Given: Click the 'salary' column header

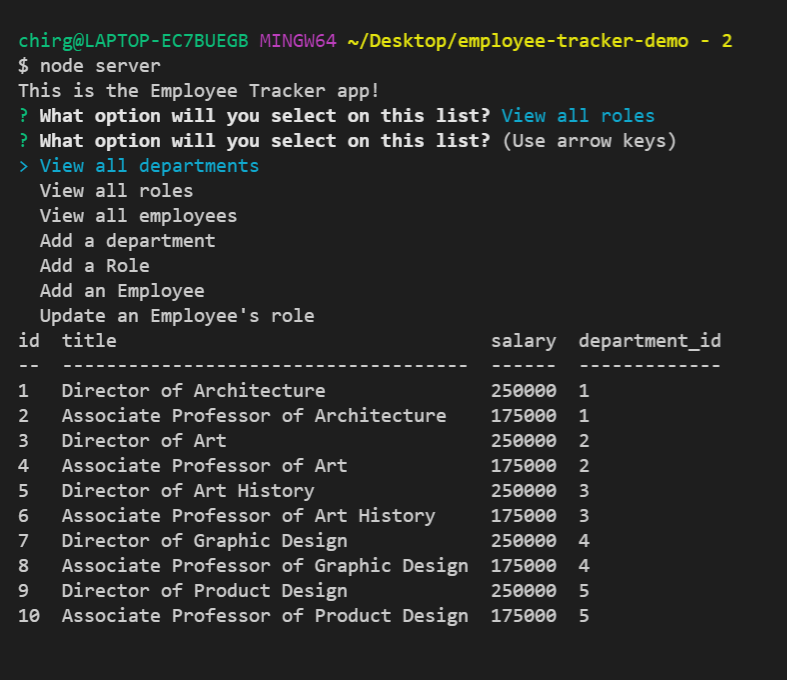Looking at the screenshot, I should pyautogui.click(x=523, y=341).
